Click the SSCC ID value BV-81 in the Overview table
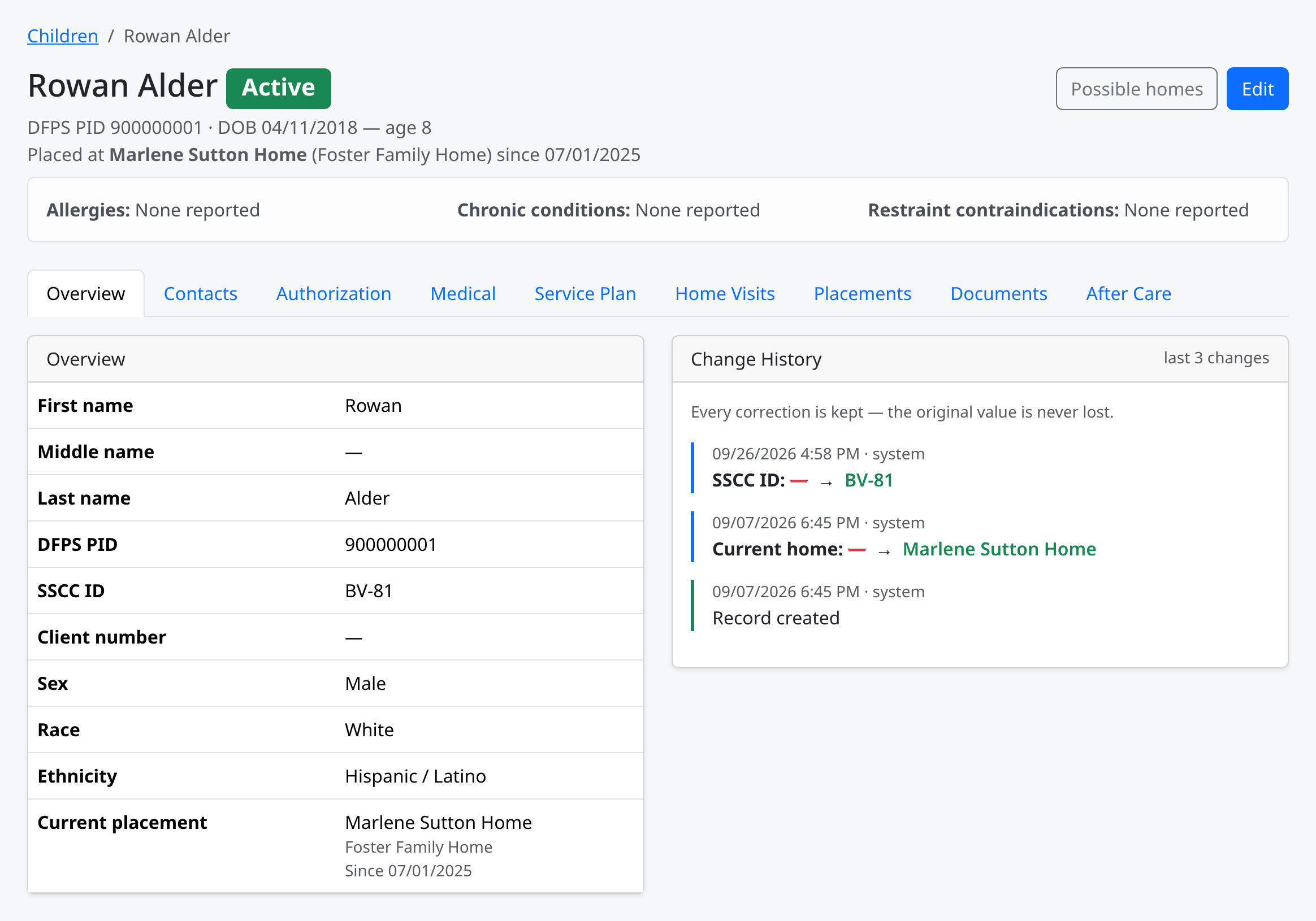The height and width of the screenshot is (921, 1316). 369,591
